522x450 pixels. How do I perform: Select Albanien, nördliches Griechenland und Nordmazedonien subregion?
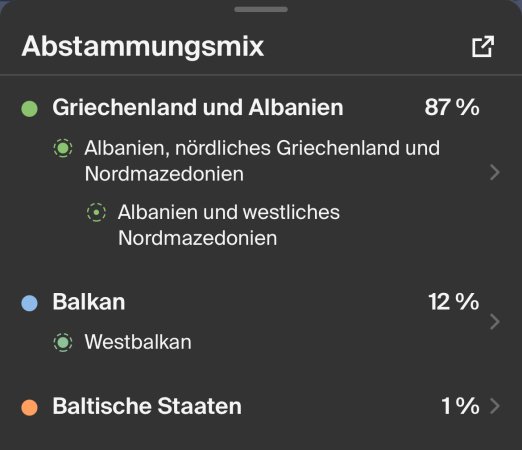[x=262, y=161]
